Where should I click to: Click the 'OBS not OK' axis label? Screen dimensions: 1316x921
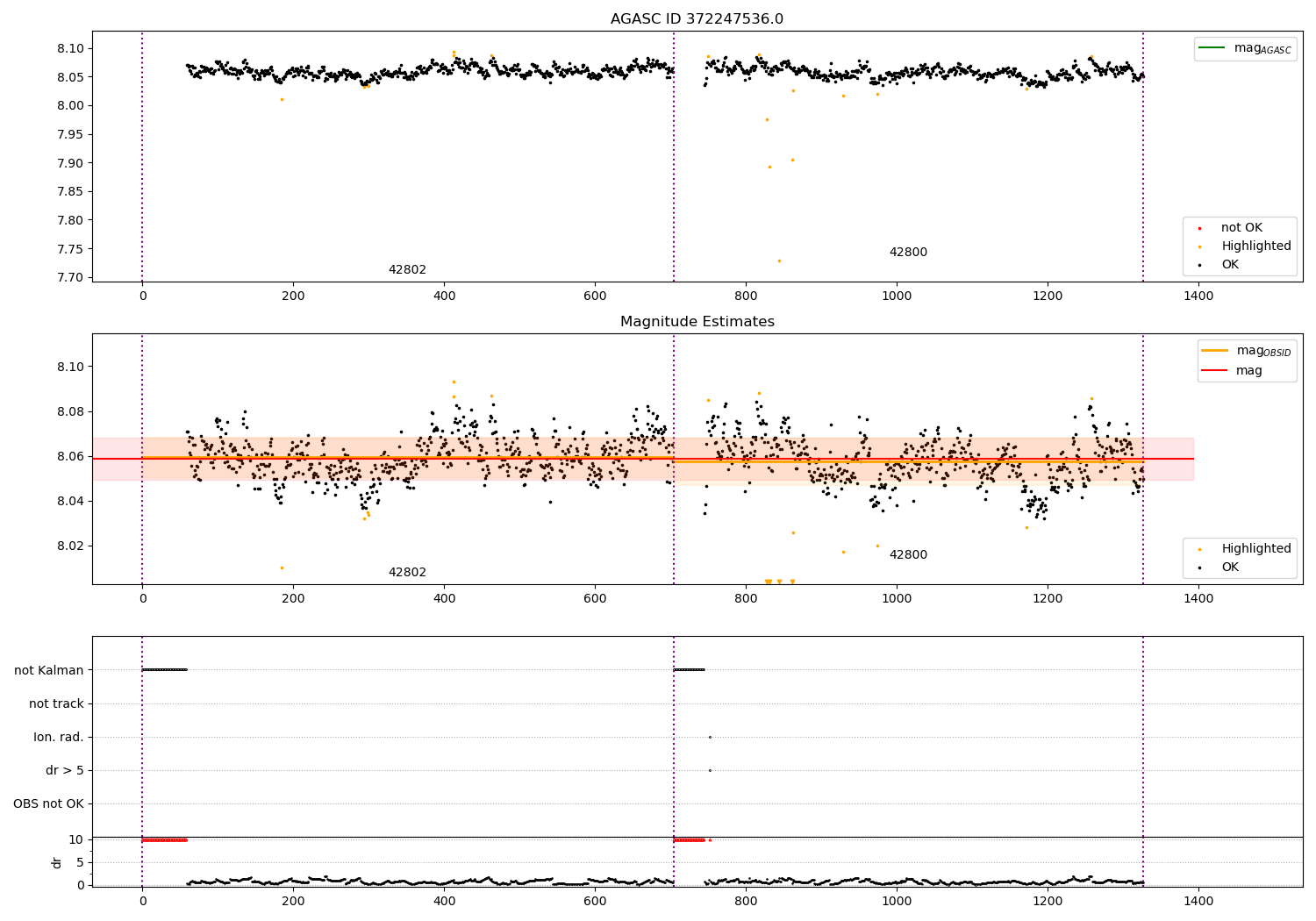[x=49, y=804]
